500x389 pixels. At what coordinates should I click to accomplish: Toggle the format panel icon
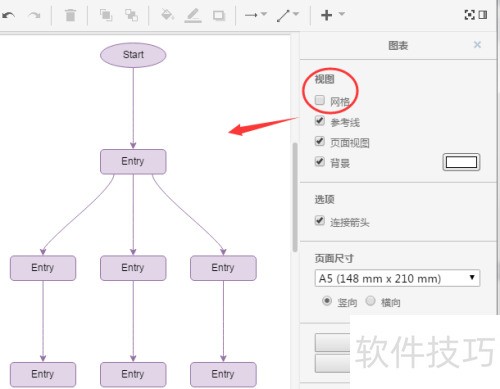pos(483,15)
